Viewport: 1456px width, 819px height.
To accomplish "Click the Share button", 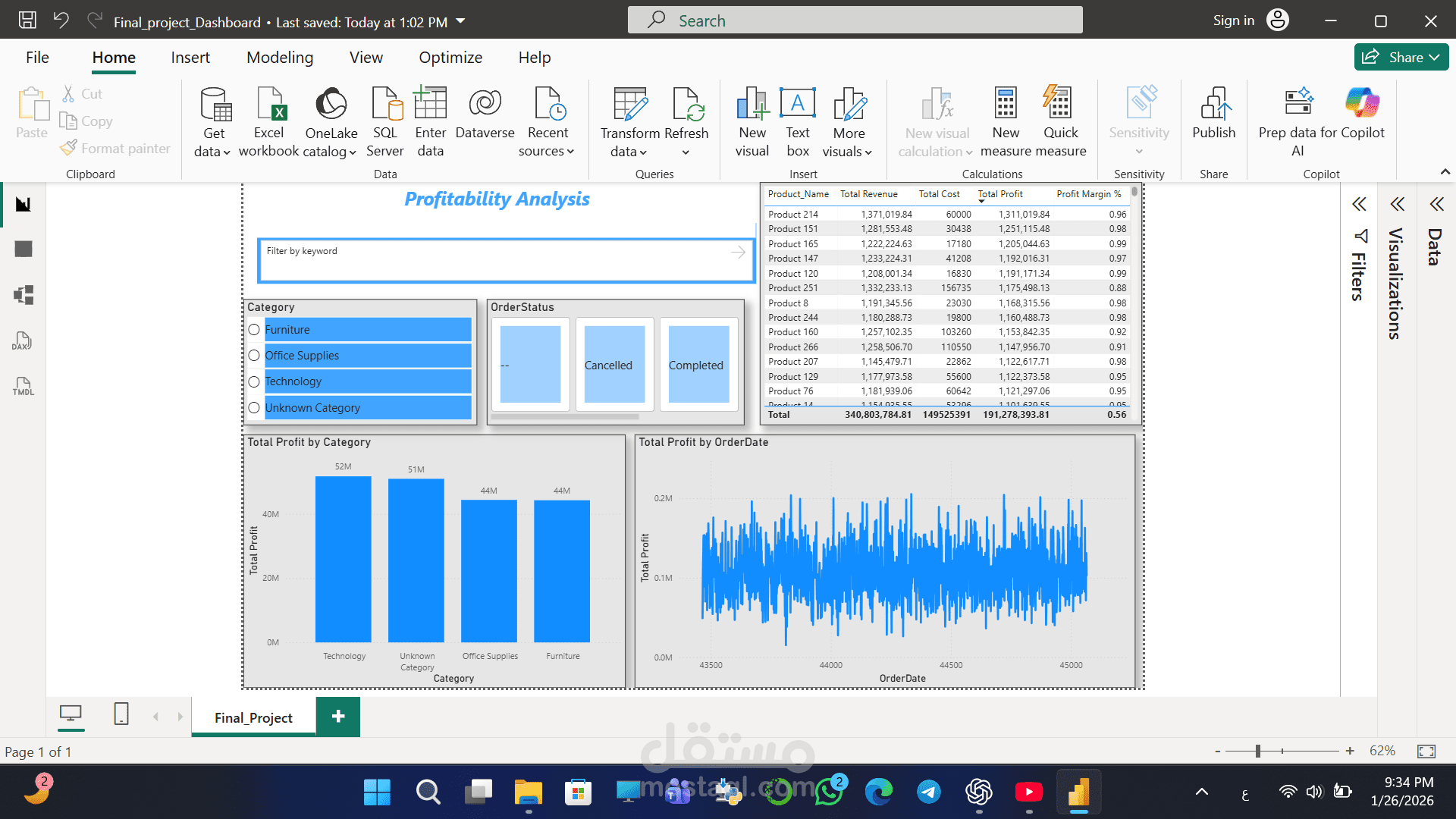I will 1401,57.
